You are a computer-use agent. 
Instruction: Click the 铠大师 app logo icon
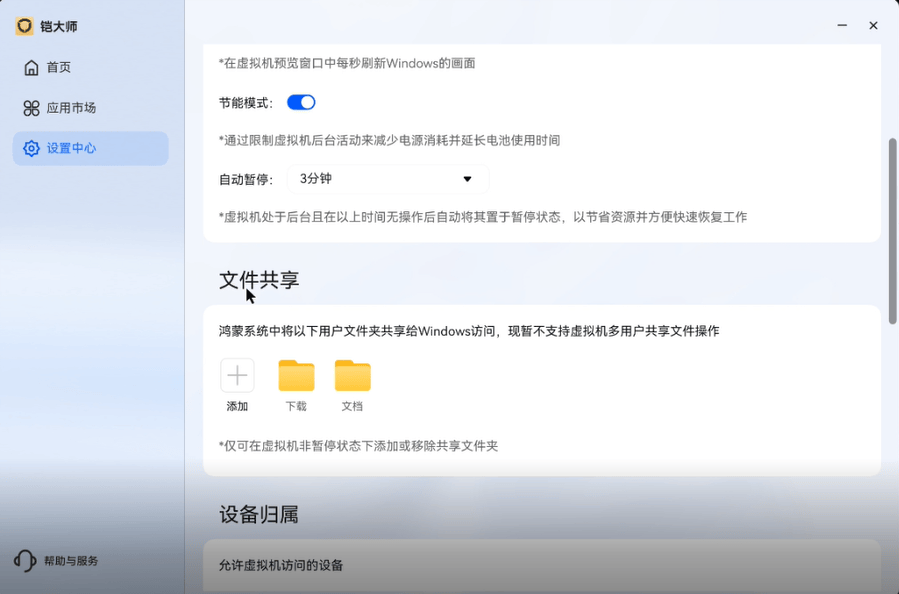(x=24, y=26)
